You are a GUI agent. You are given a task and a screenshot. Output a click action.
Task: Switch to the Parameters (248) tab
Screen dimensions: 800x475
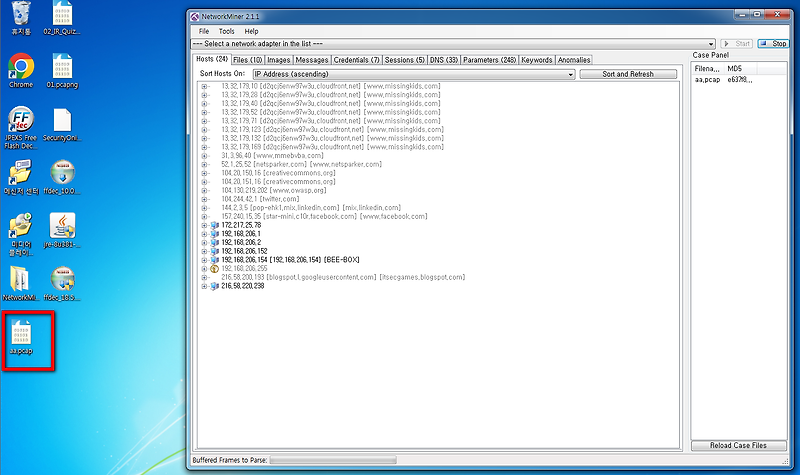pos(490,60)
